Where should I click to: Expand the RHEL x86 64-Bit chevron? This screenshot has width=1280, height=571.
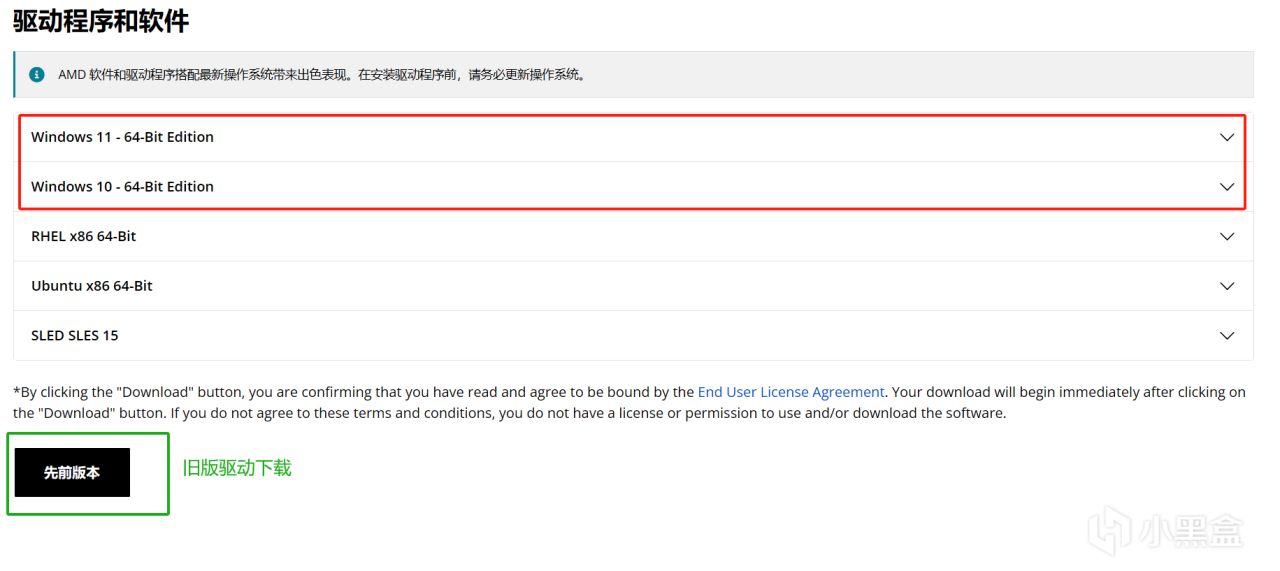pos(1227,237)
